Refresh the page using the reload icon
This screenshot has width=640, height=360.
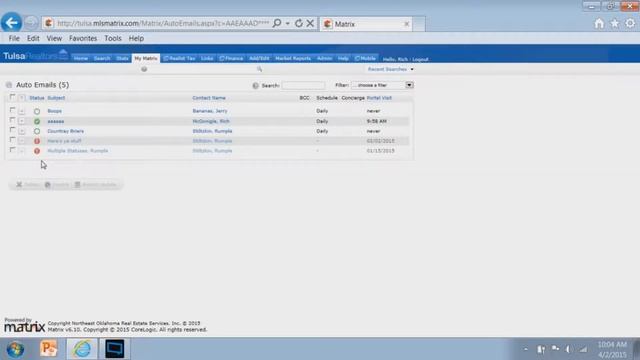point(299,23)
